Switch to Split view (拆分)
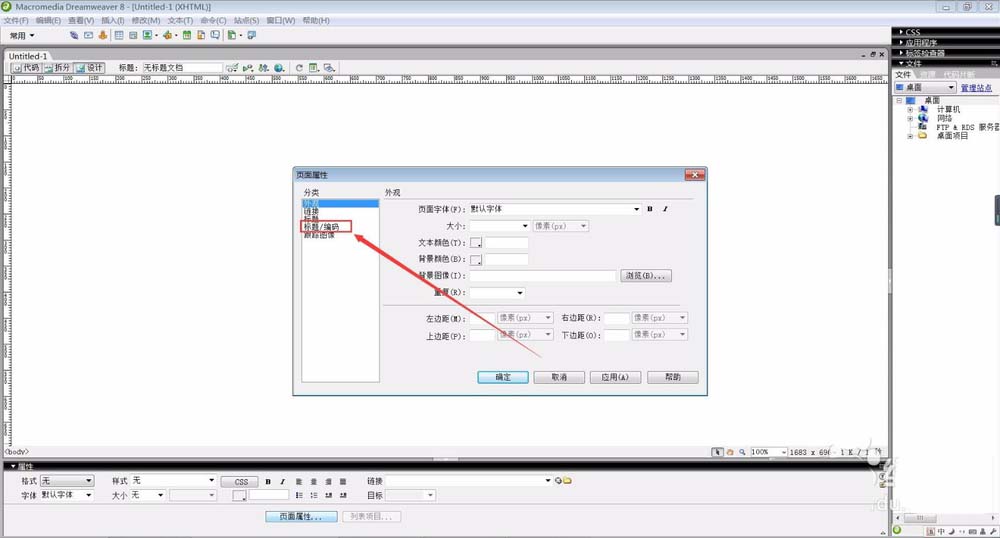 [57, 68]
